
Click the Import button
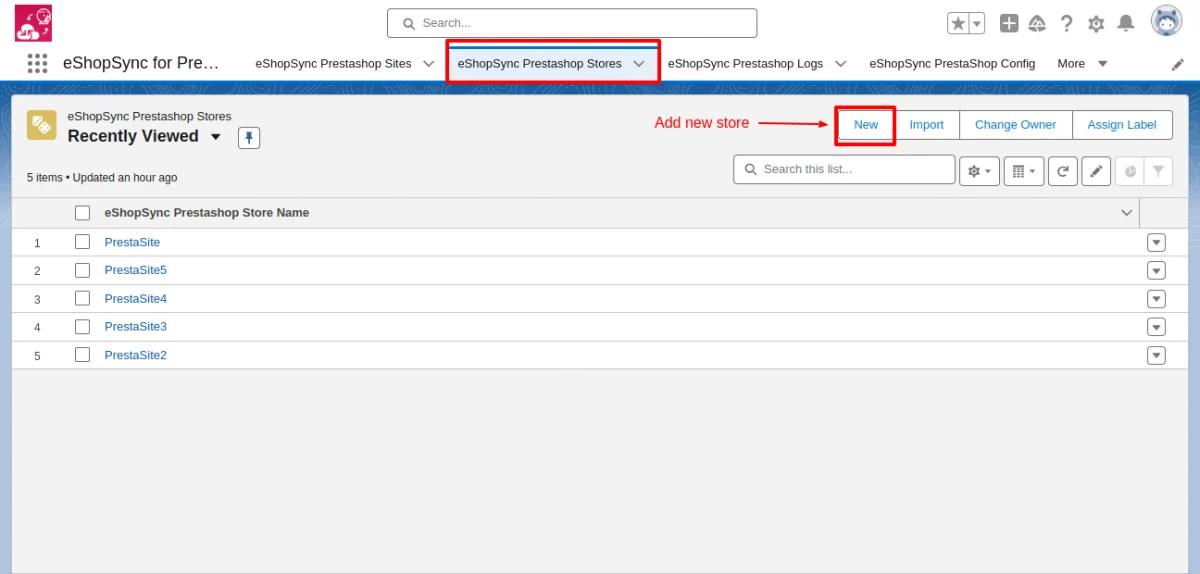tap(927, 125)
